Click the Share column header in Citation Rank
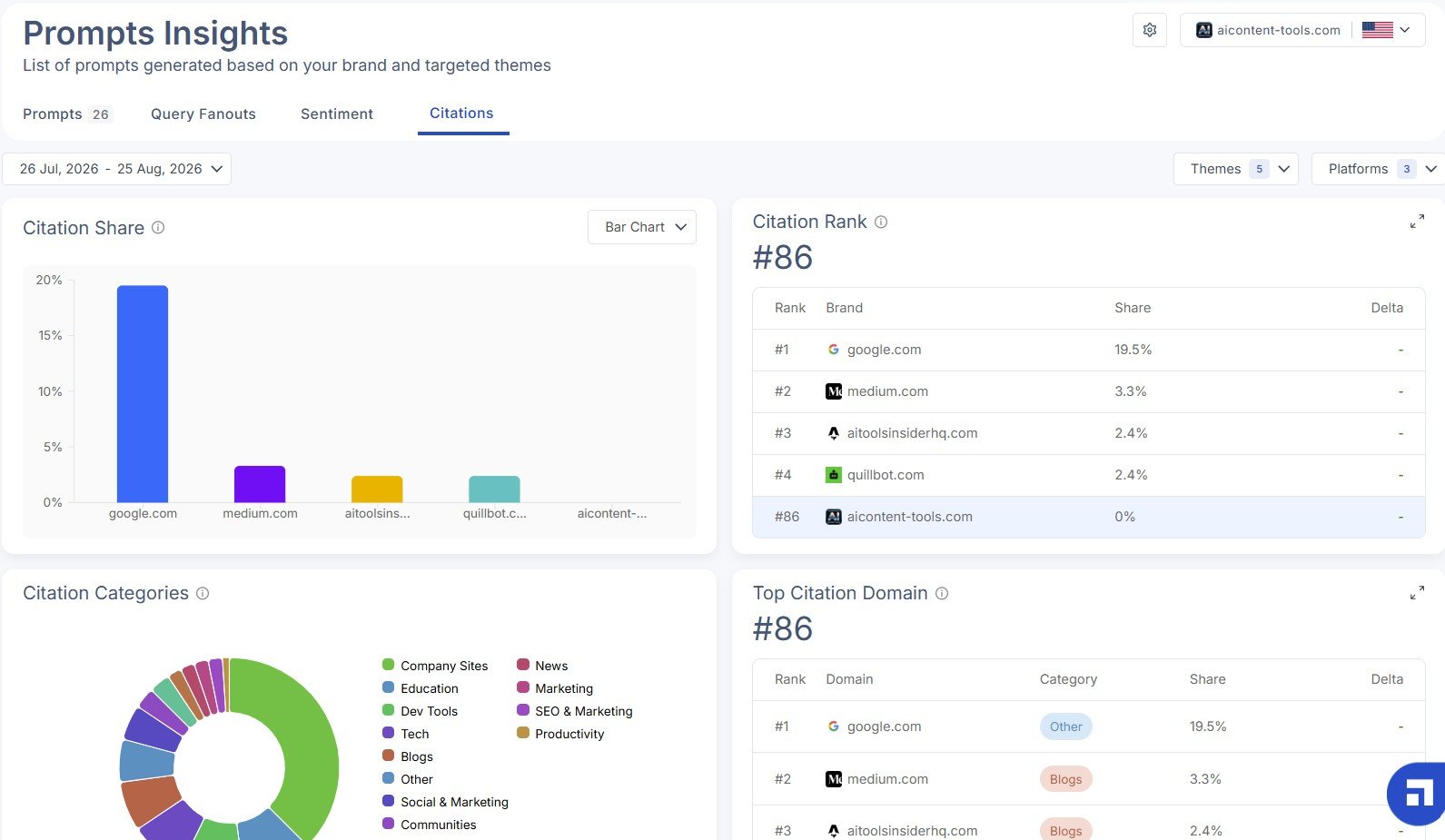This screenshot has height=840, width=1445. [1133, 308]
